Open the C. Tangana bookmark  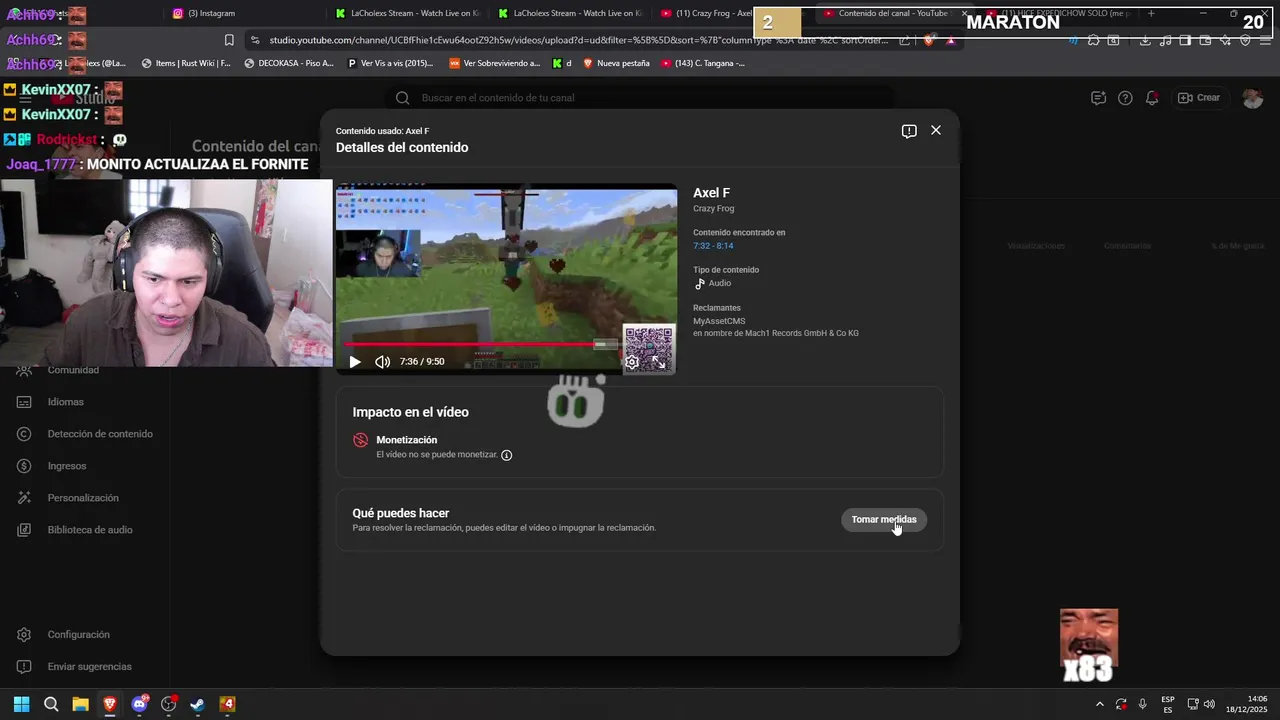pyautogui.click(x=702, y=63)
